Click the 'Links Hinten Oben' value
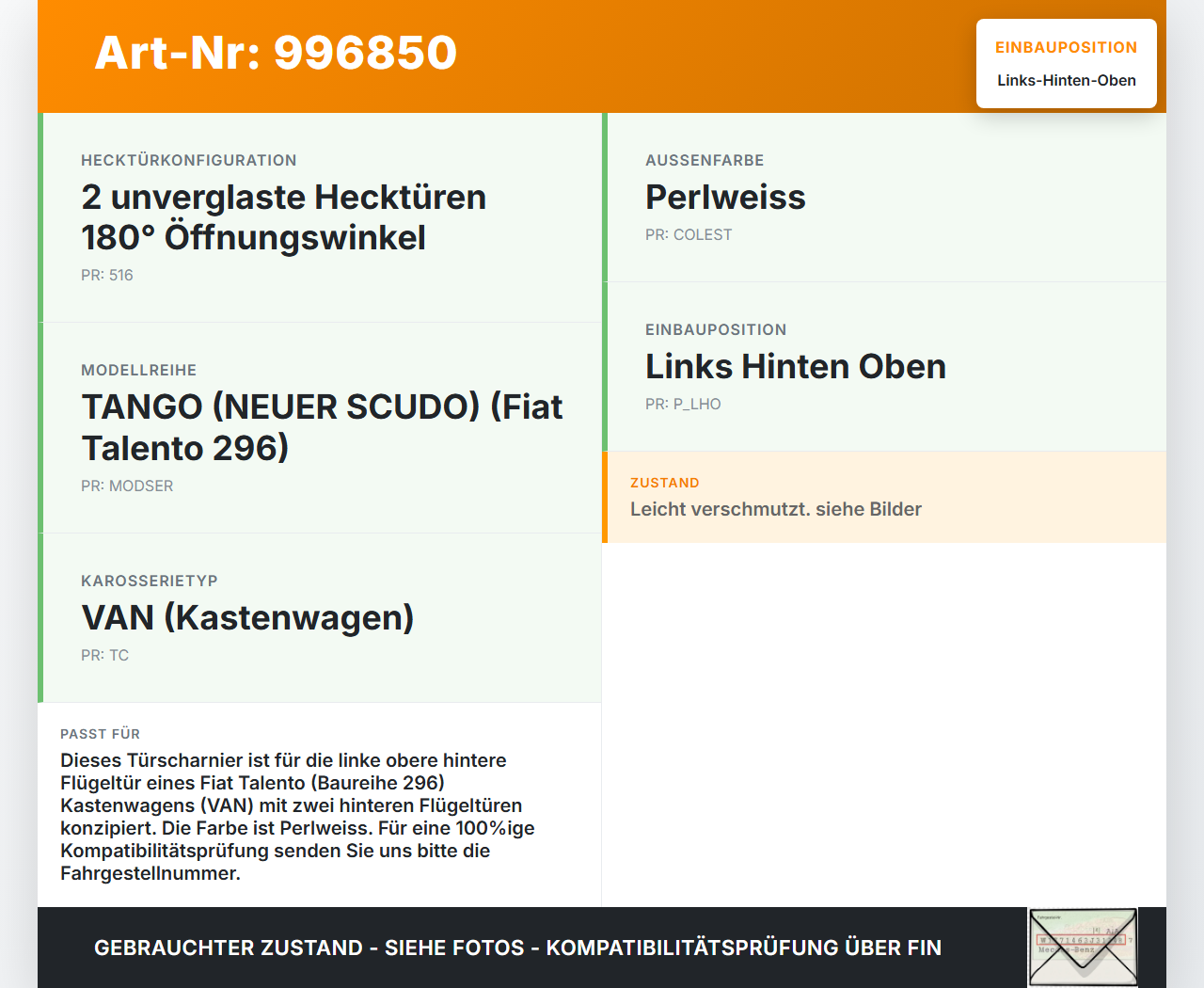The width and height of the screenshot is (1204, 988). point(796,366)
